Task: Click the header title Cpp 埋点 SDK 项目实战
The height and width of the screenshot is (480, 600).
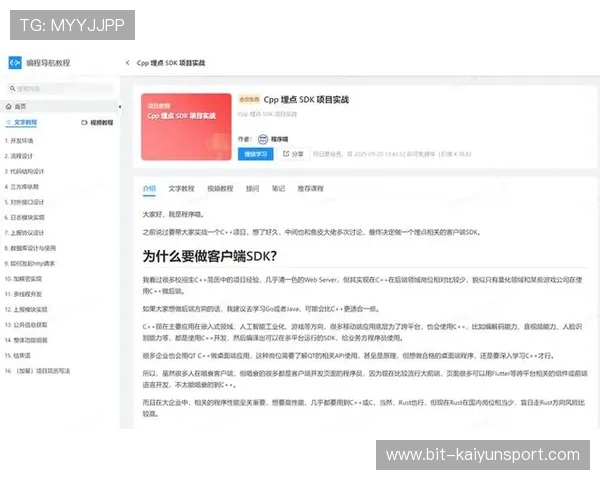Action: click(x=171, y=63)
